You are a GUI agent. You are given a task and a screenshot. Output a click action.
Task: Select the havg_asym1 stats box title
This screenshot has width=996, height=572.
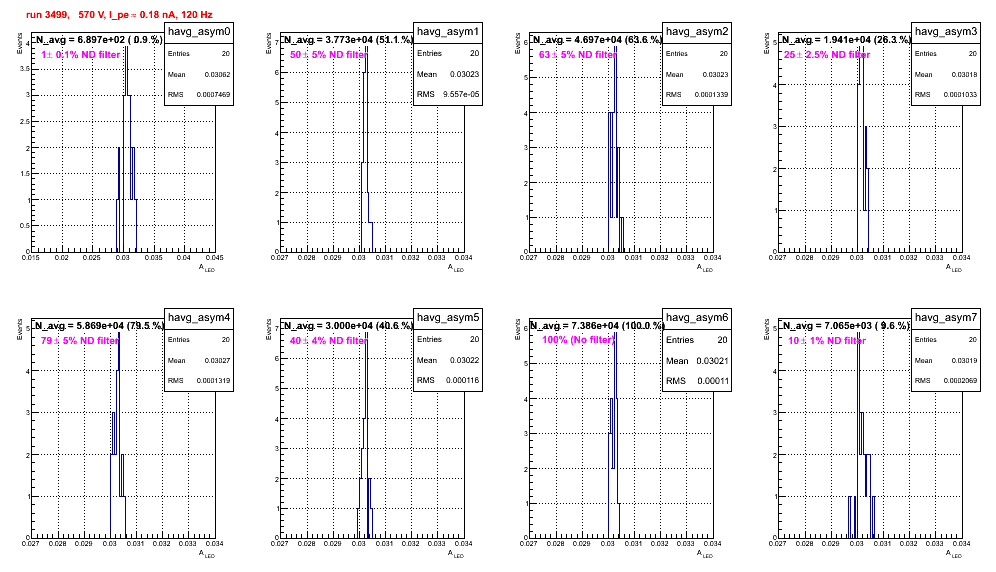[x=448, y=32]
